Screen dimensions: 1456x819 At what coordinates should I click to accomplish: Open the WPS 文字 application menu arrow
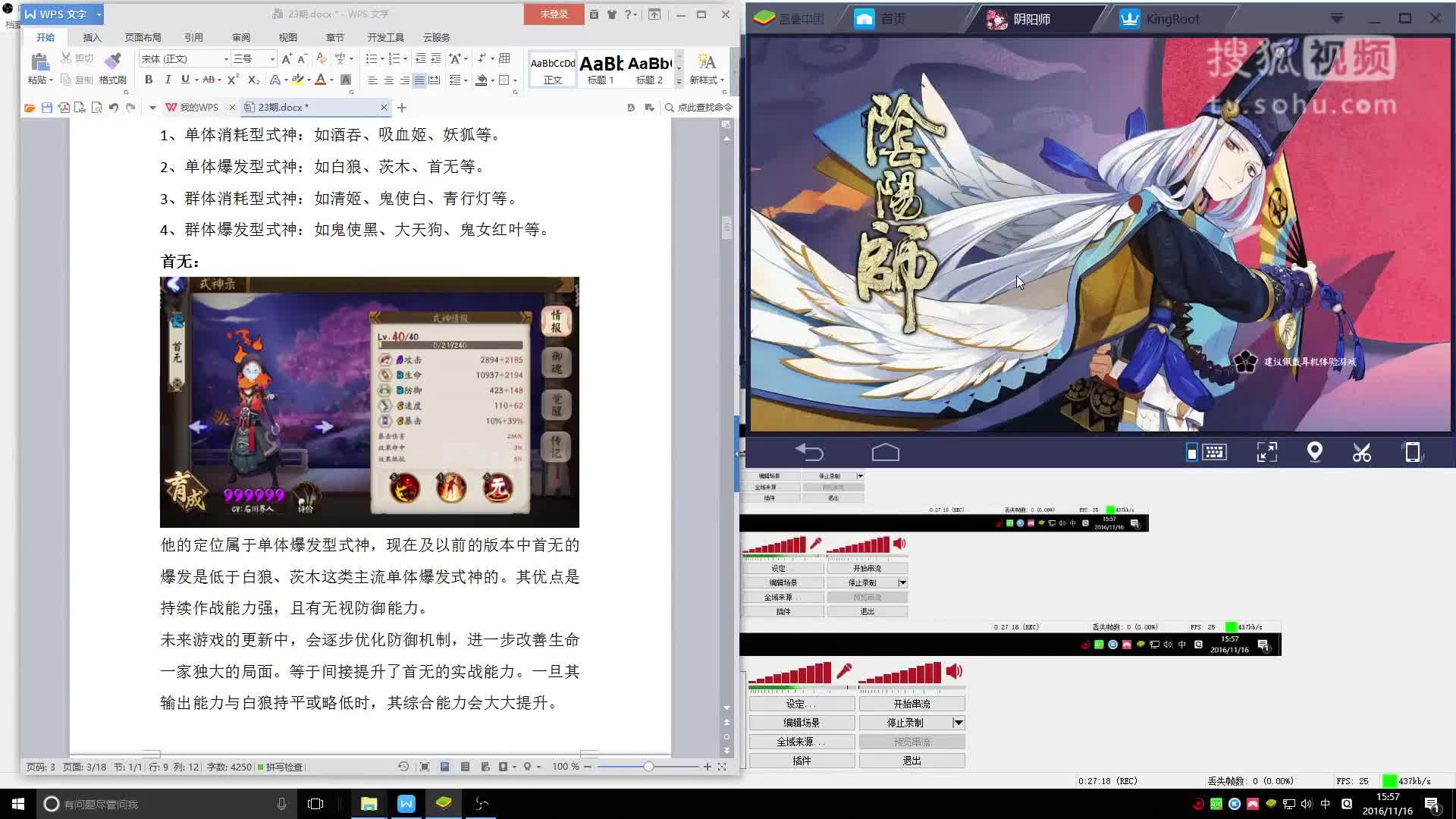click(99, 14)
